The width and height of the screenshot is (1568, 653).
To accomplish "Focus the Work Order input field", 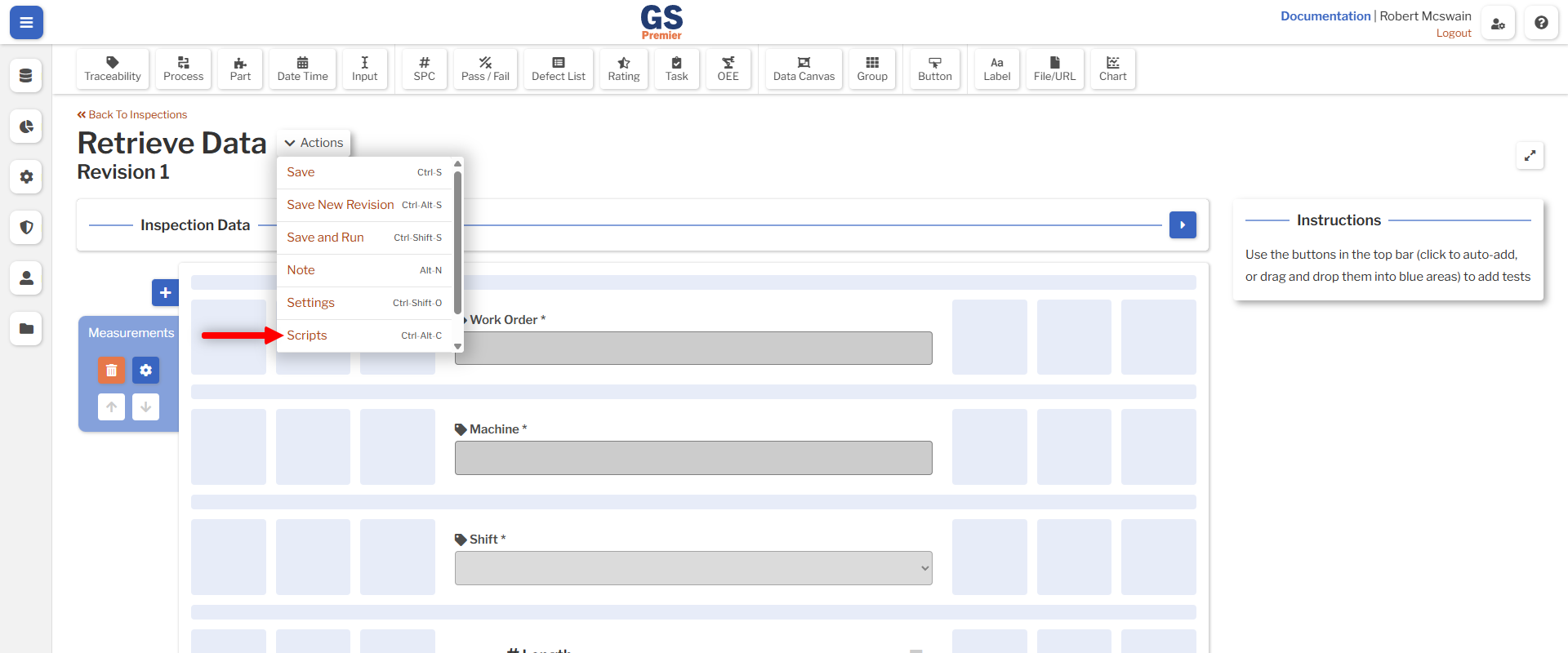I will coord(693,348).
